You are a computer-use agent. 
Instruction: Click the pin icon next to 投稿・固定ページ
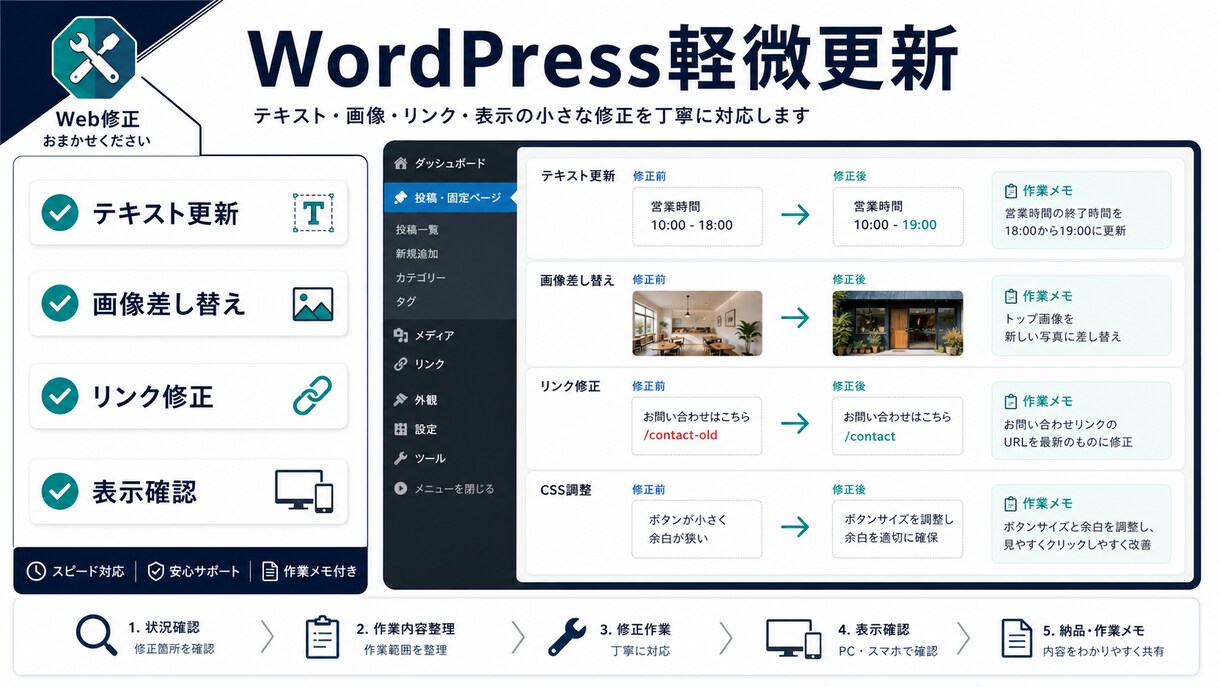pos(401,198)
